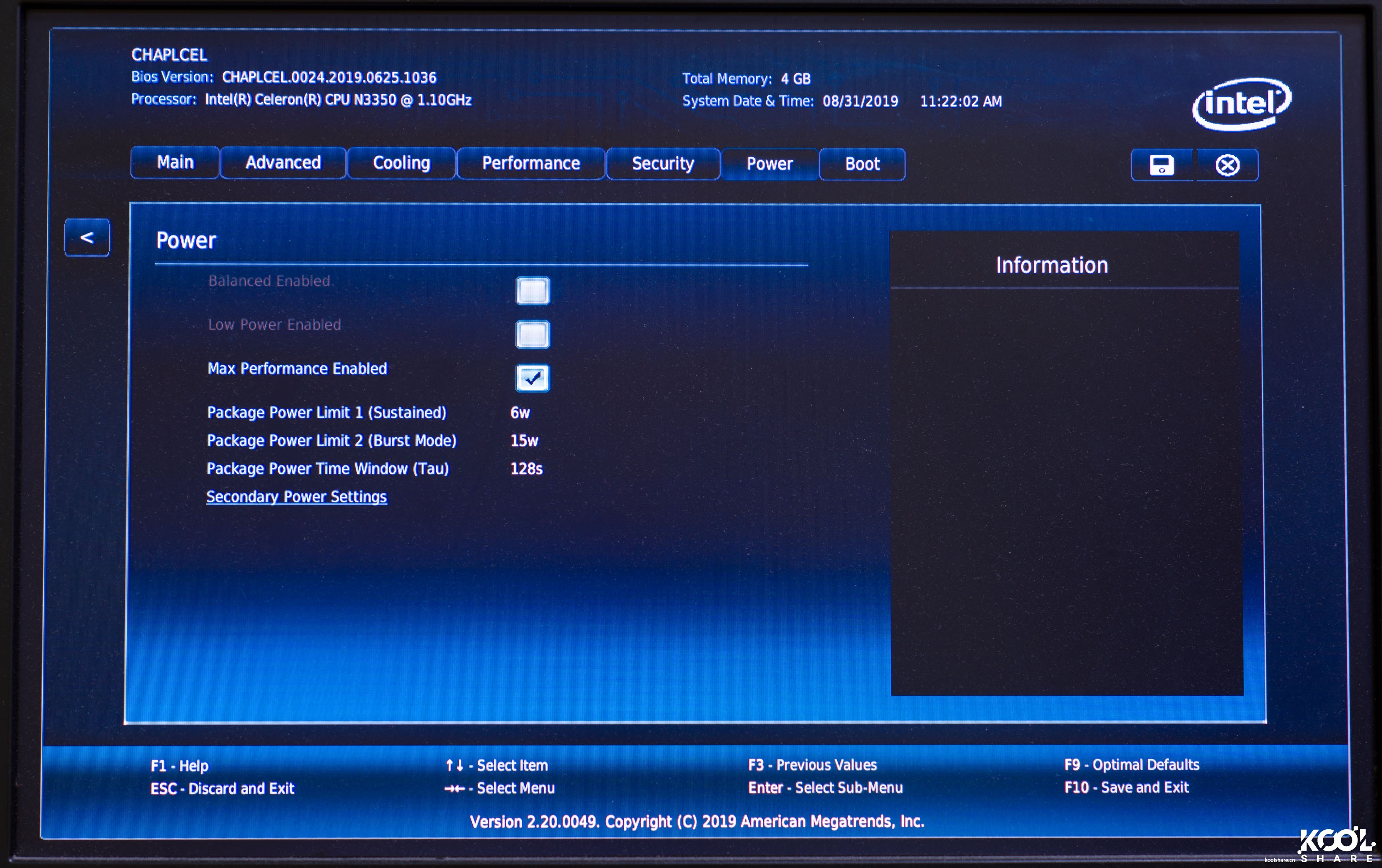1382x868 pixels.
Task: Open the Main tab
Action: [175, 163]
